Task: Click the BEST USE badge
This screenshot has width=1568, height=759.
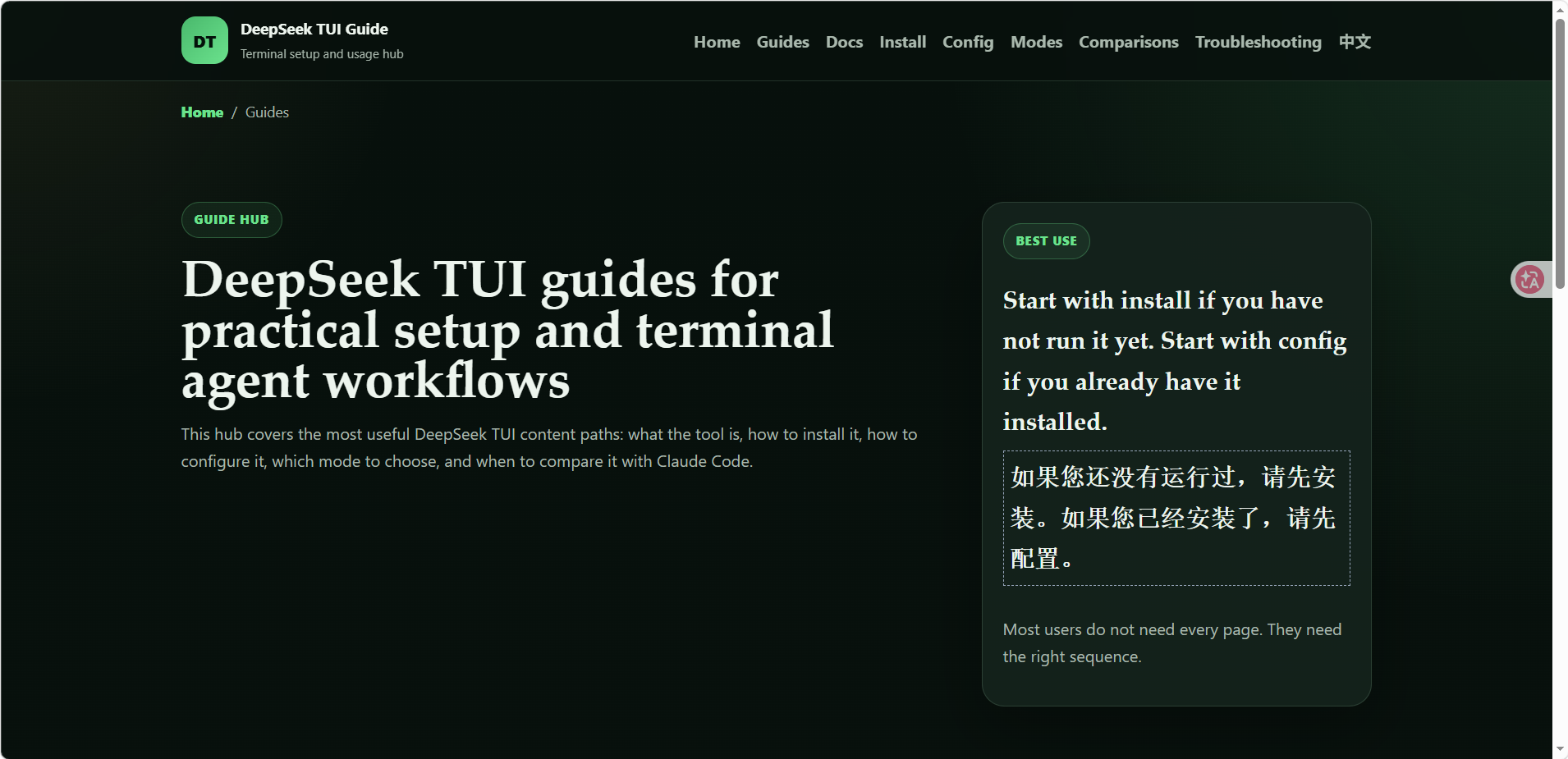Action: [1046, 241]
